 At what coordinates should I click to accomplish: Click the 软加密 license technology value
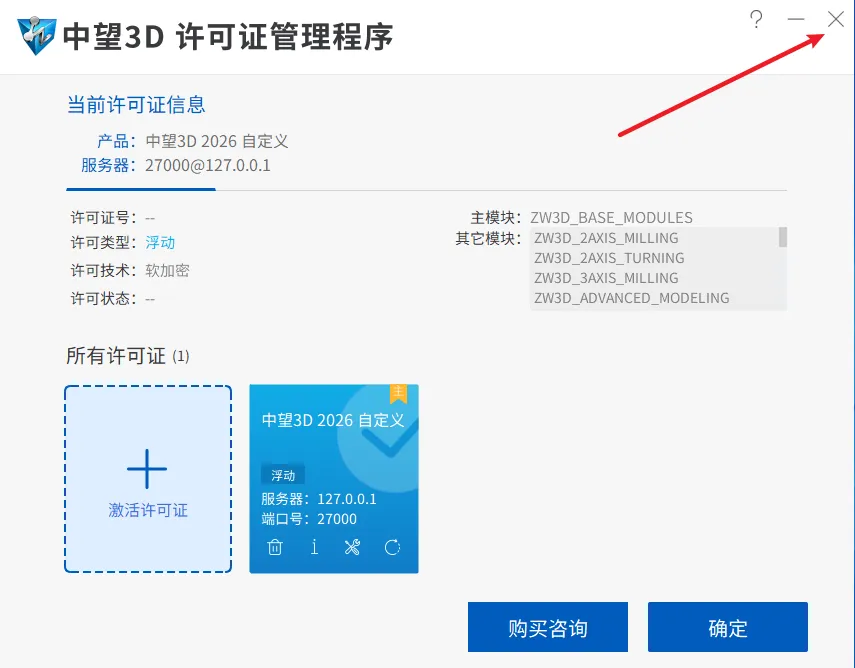click(167, 270)
